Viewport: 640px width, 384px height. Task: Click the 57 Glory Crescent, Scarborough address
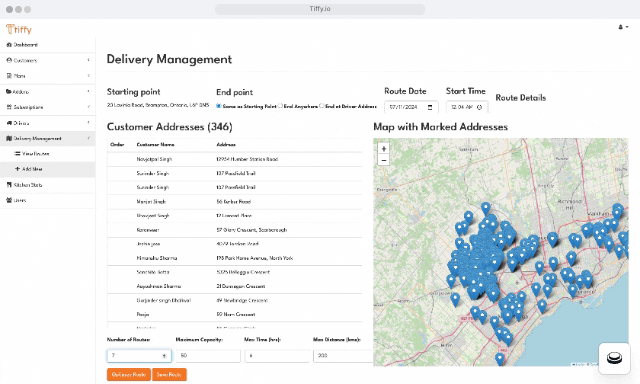[x=251, y=230]
